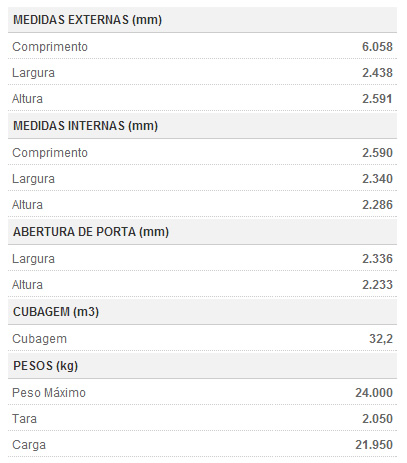Select the Cubagem row label
The image size is (407, 463).
point(40,339)
